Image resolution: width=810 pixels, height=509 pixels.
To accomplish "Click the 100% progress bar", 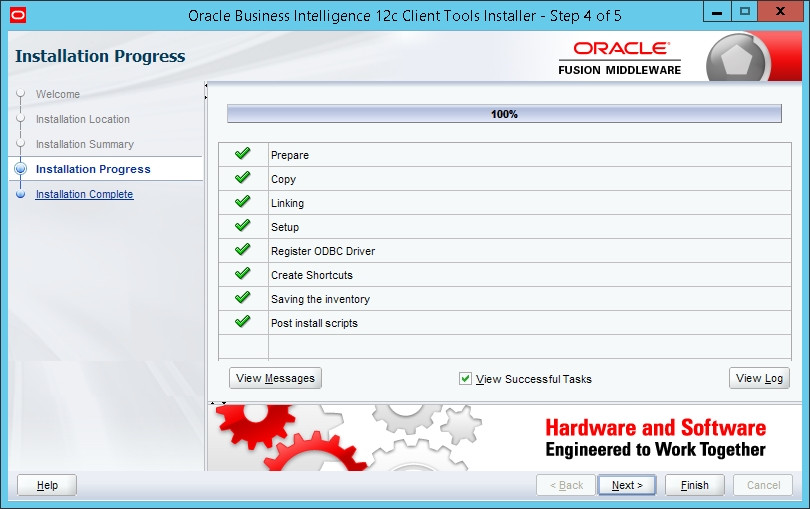I will pyautogui.click(x=504, y=114).
